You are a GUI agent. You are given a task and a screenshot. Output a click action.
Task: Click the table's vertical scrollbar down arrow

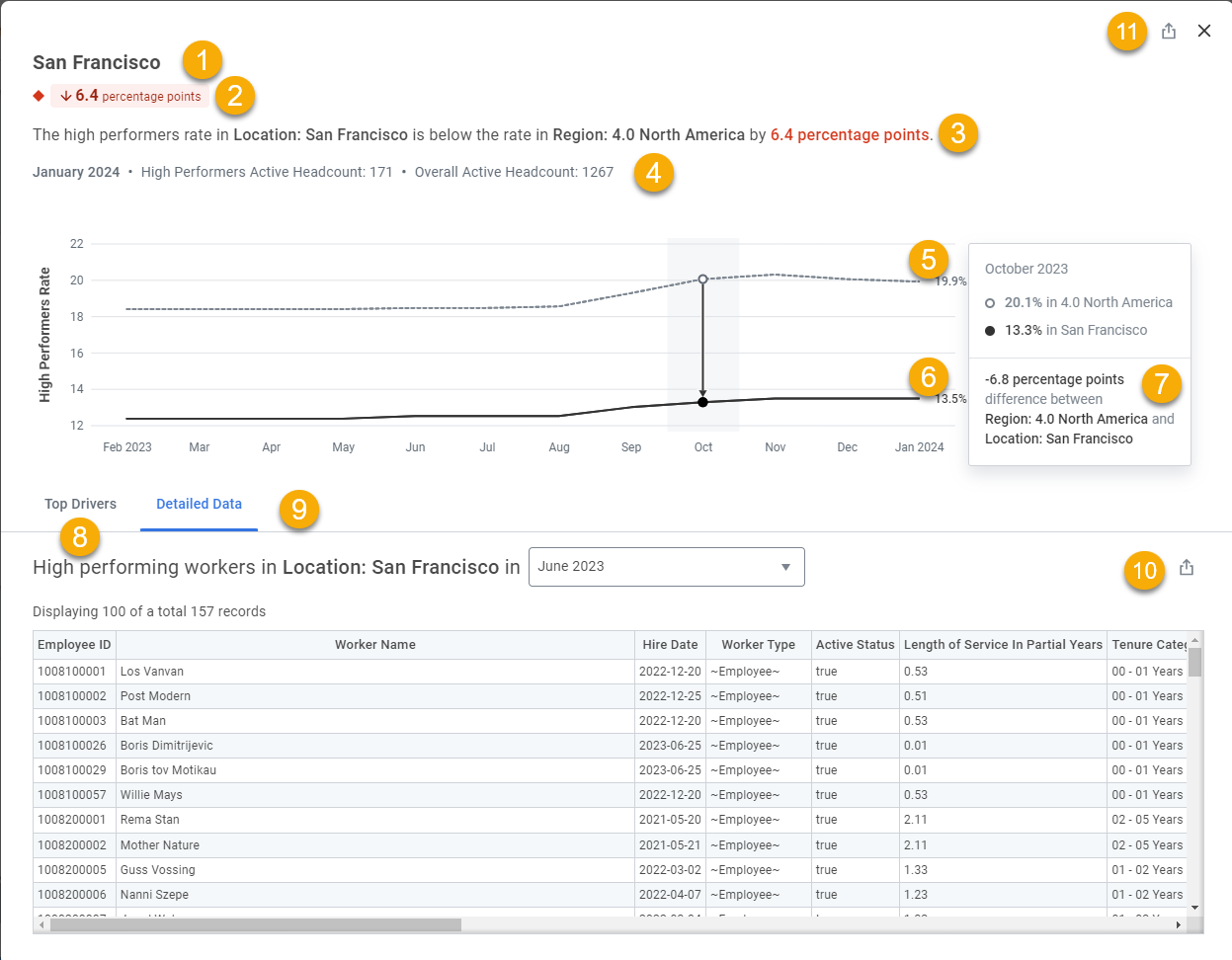1194,908
